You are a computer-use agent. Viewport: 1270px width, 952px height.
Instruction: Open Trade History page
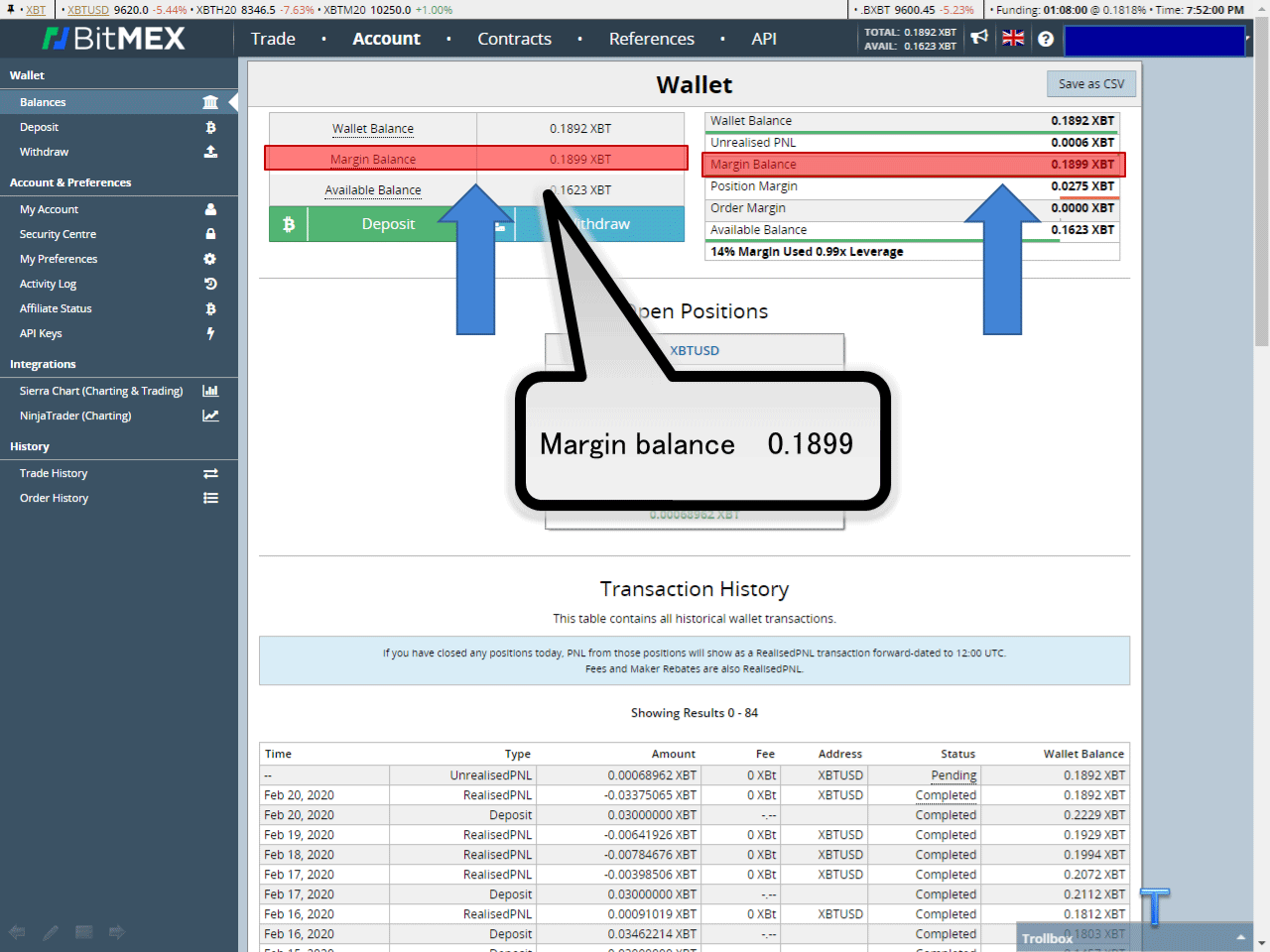(x=54, y=473)
